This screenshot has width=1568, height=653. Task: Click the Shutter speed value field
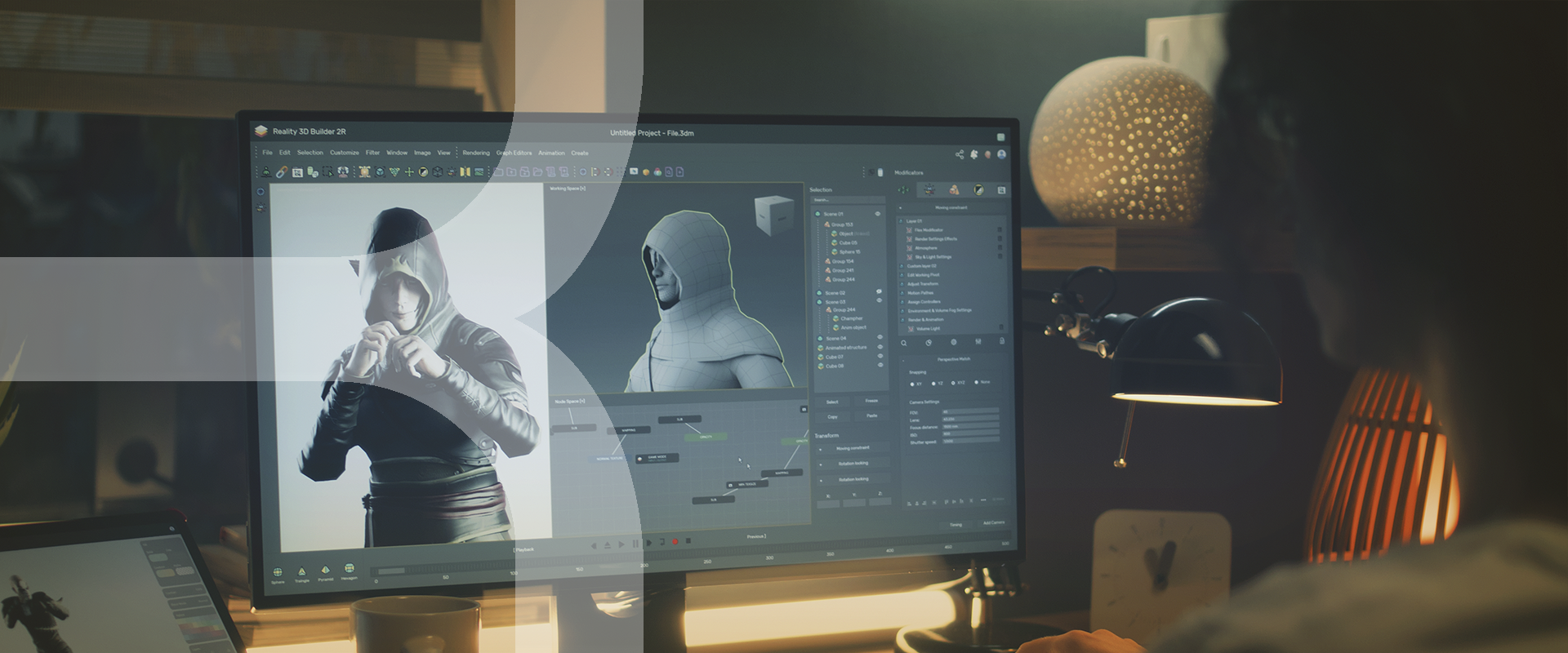tap(971, 441)
